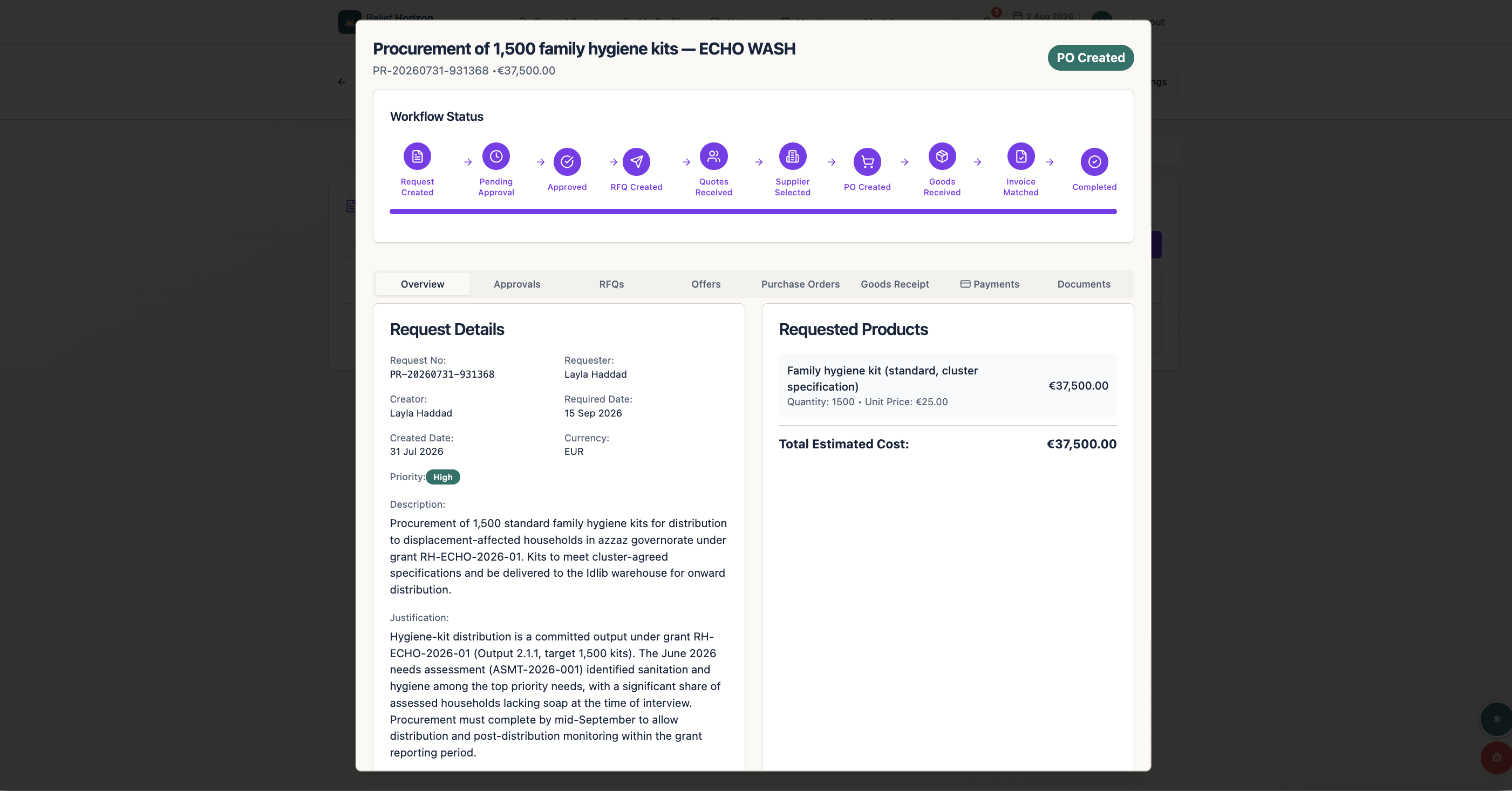The image size is (1512, 791).
Task: Switch to the Documents tab
Action: (1084, 284)
